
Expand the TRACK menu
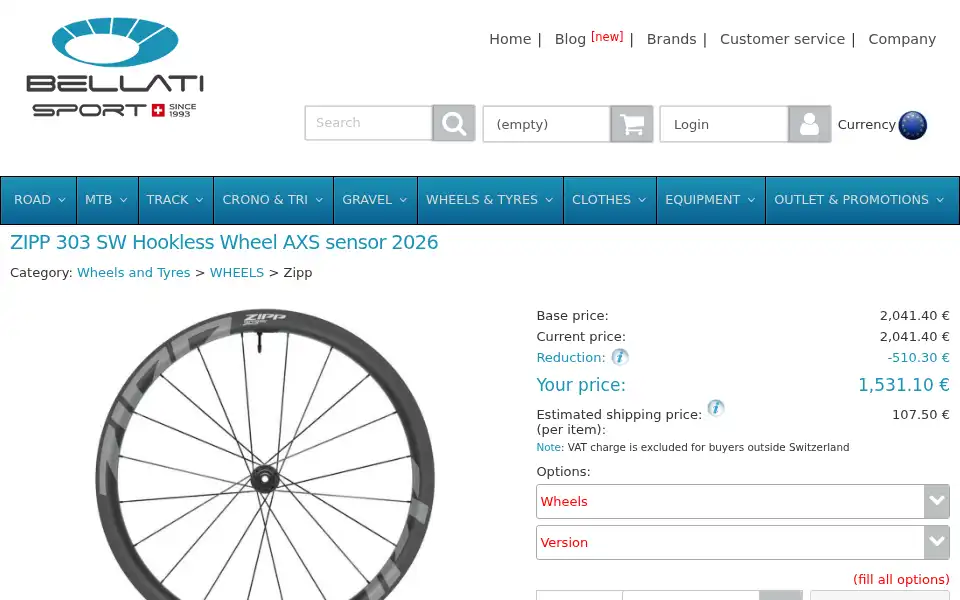[176, 200]
